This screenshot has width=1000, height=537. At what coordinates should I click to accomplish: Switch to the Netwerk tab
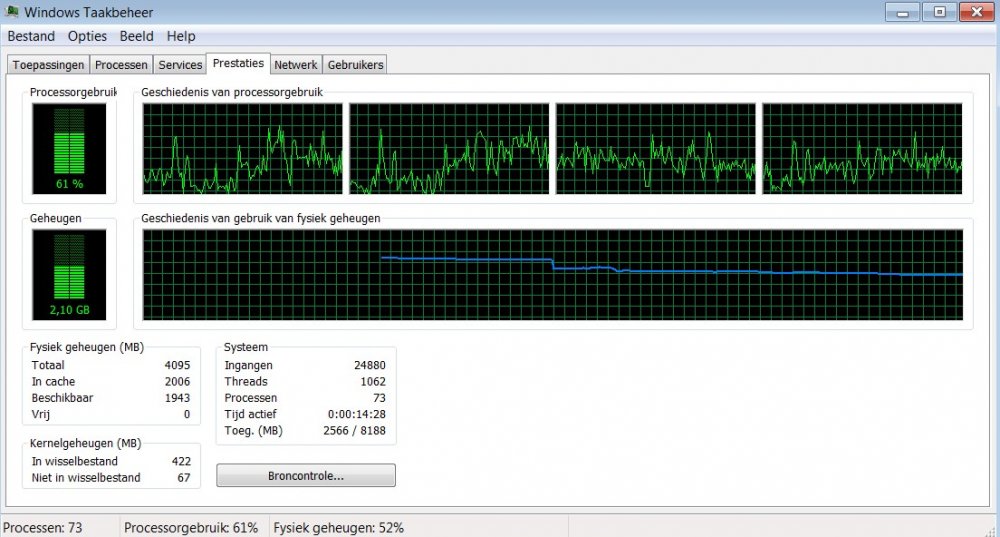pyautogui.click(x=296, y=65)
